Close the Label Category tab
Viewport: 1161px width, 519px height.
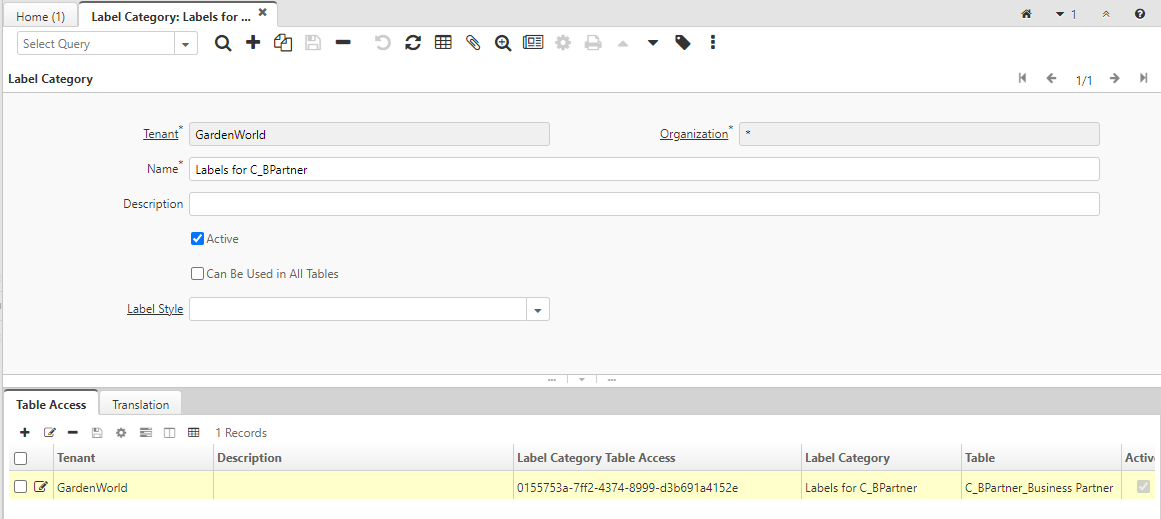coord(262,12)
